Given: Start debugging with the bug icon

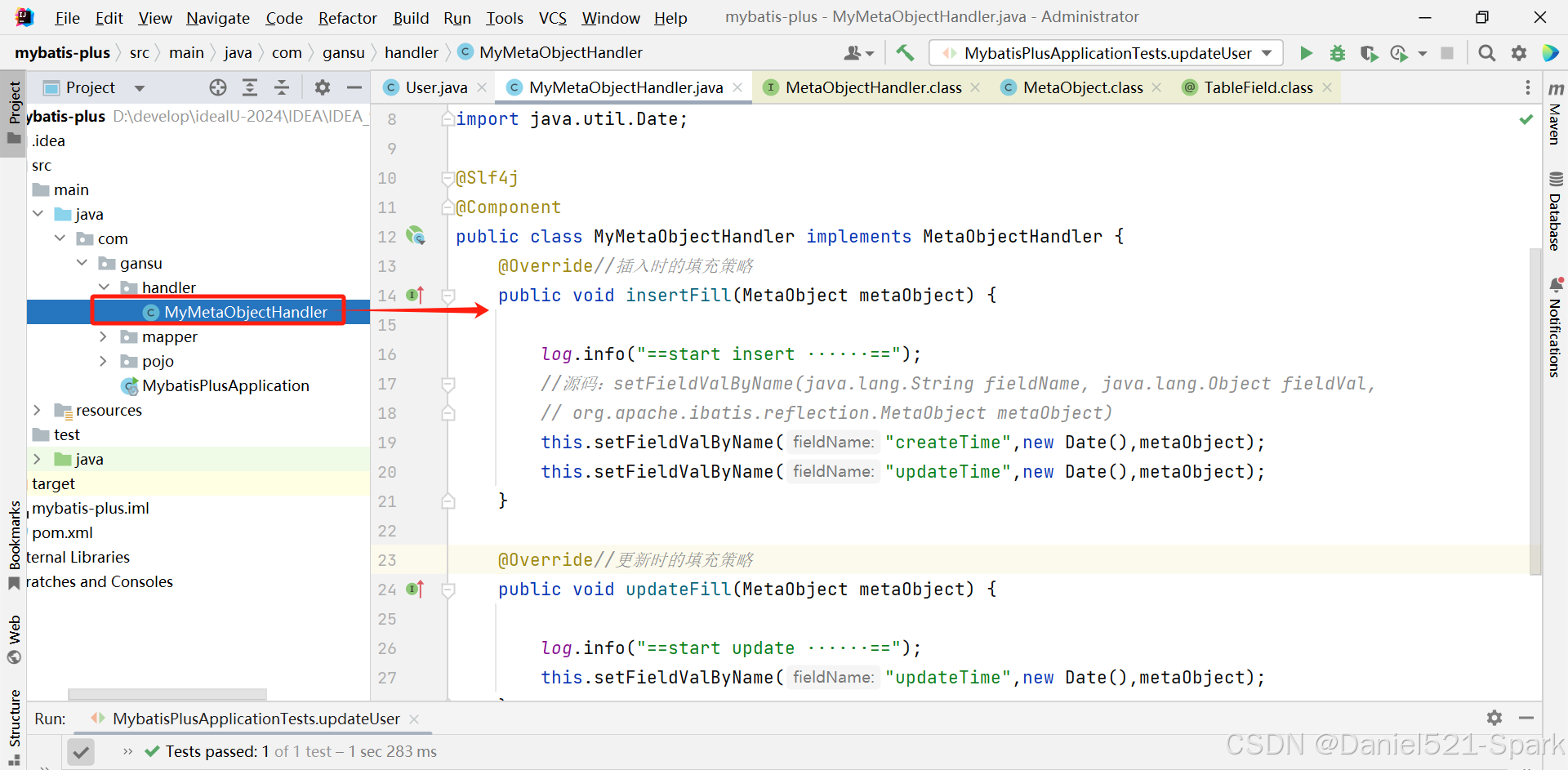Looking at the screenshot, I should [1338, 53].
